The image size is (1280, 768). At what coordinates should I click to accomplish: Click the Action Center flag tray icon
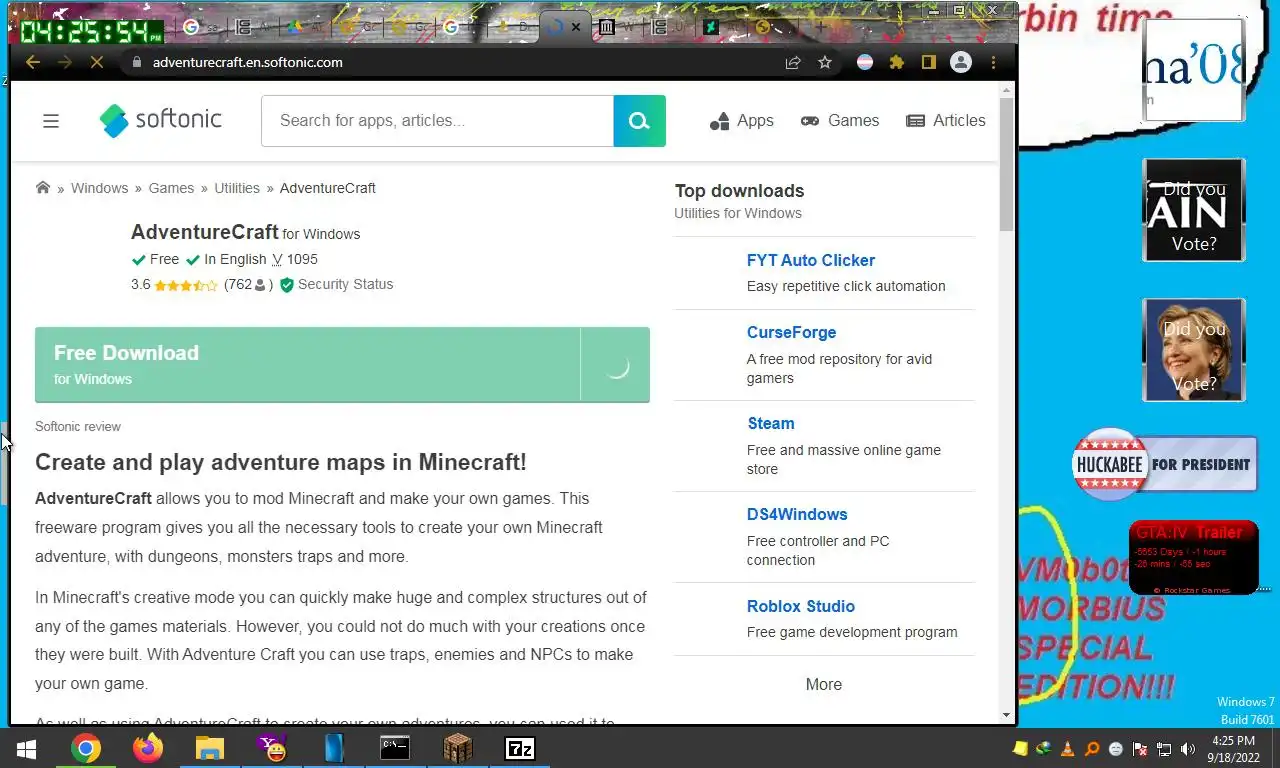(x=1140, y=748)
